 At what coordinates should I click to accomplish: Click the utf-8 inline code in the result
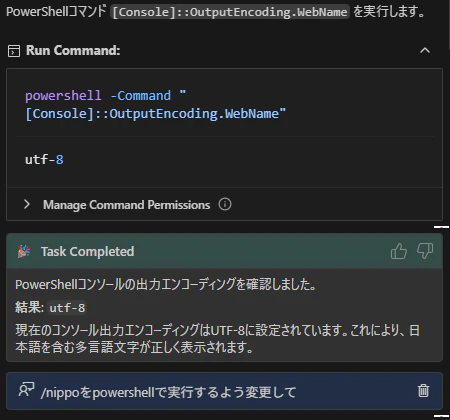(67, 308)
